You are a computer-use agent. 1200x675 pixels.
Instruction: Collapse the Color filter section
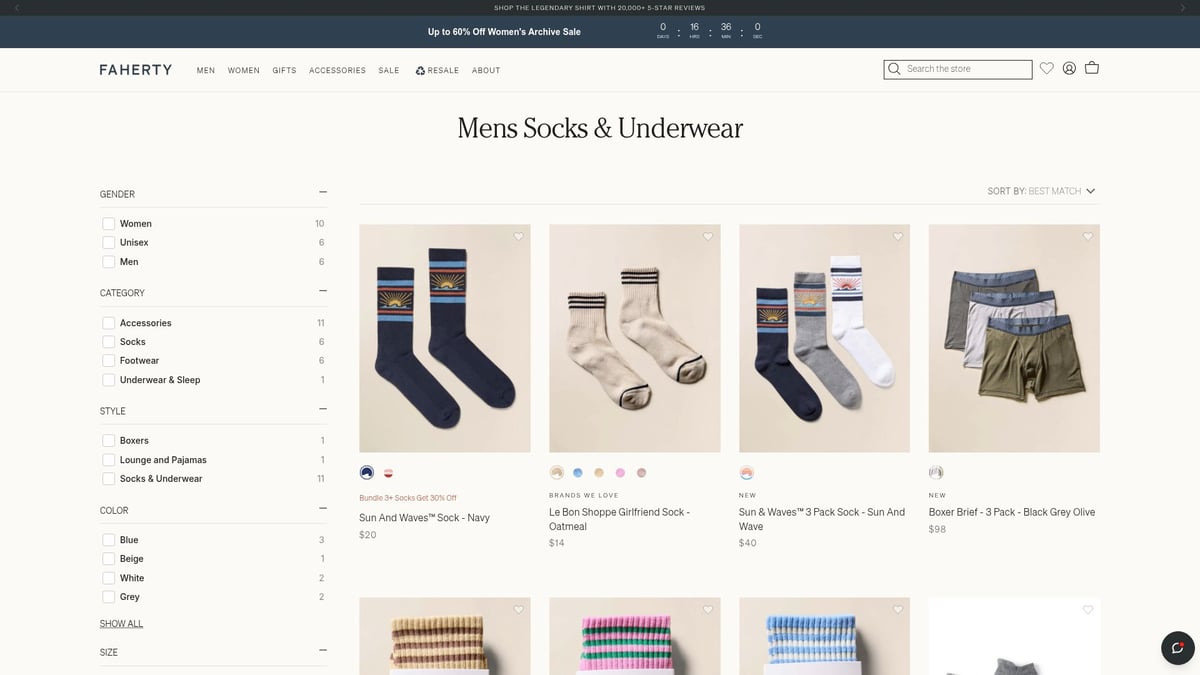(x=322, y=508)
